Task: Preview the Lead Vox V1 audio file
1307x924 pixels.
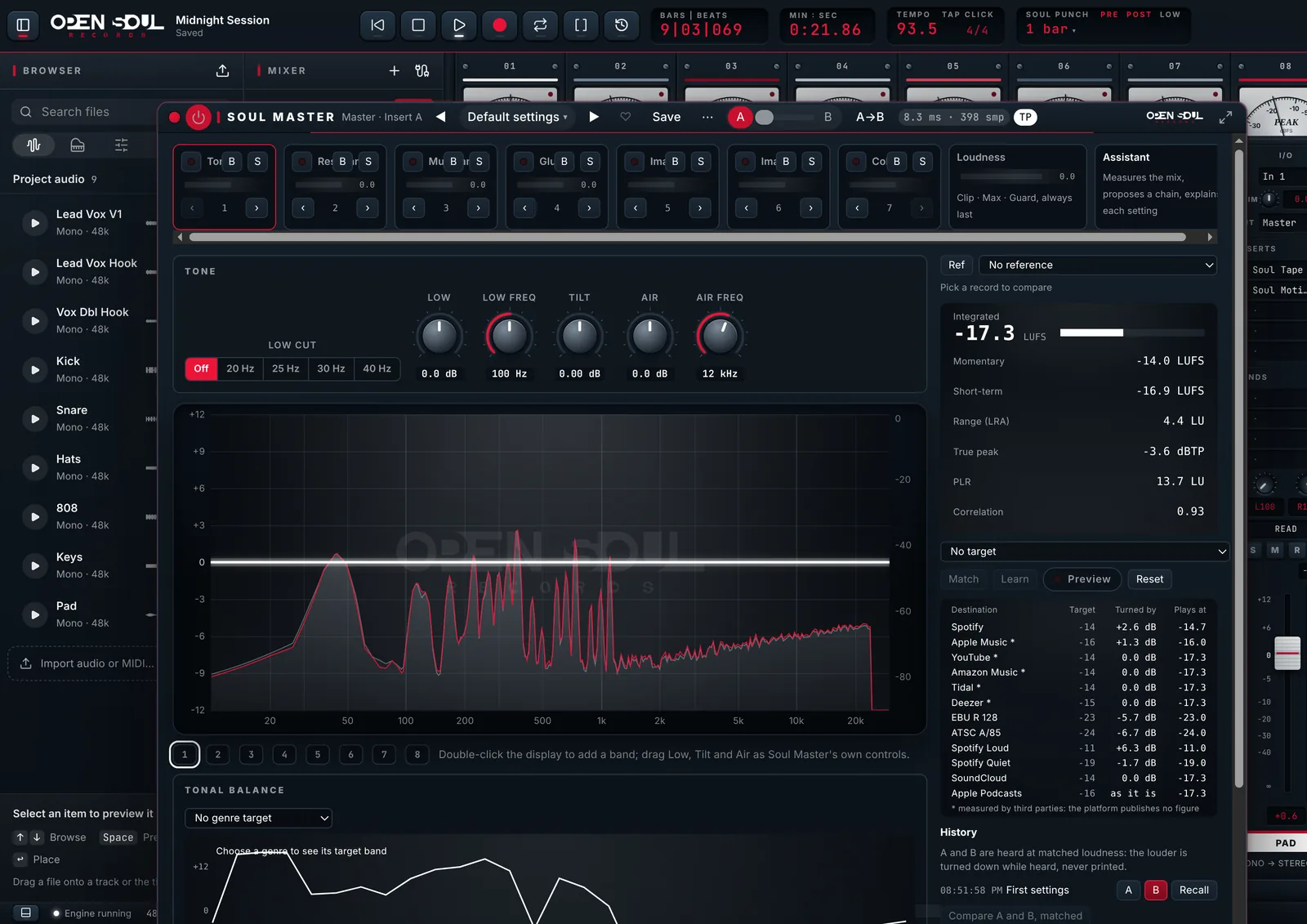Action: tap(35, 223)
